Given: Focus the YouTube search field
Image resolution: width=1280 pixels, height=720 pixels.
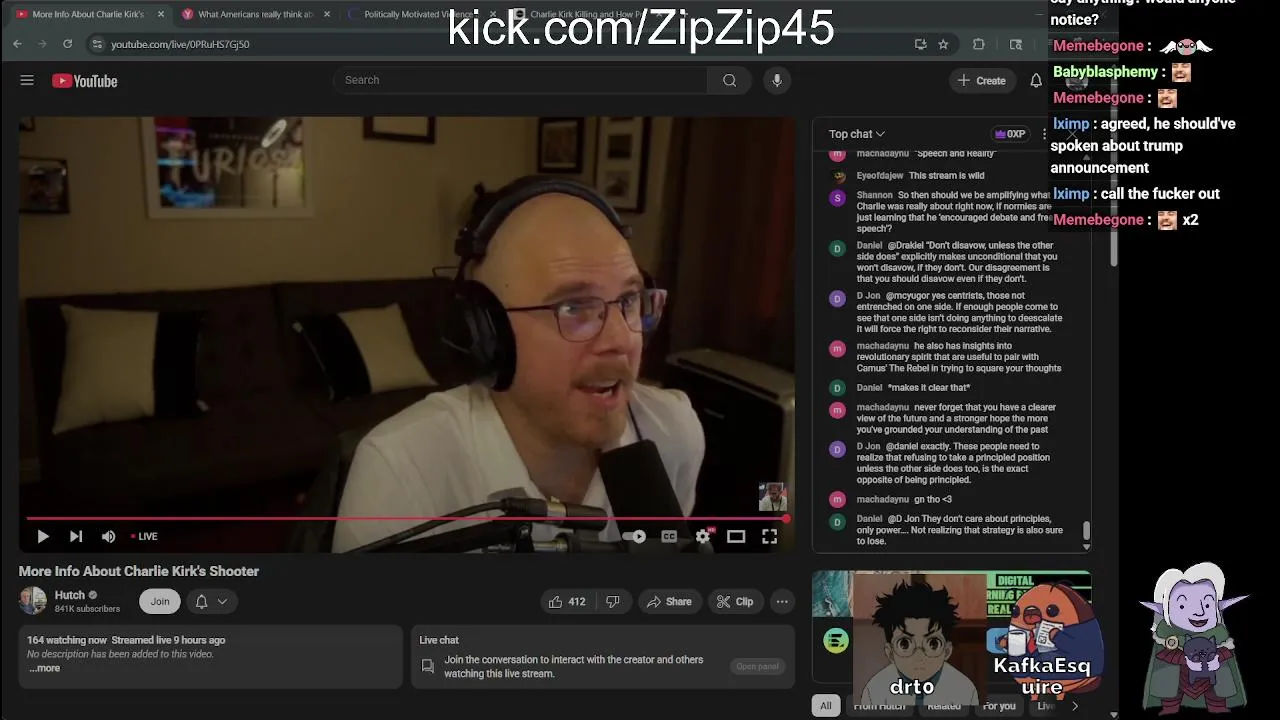Looking at the screenshot, I should 520,80.
